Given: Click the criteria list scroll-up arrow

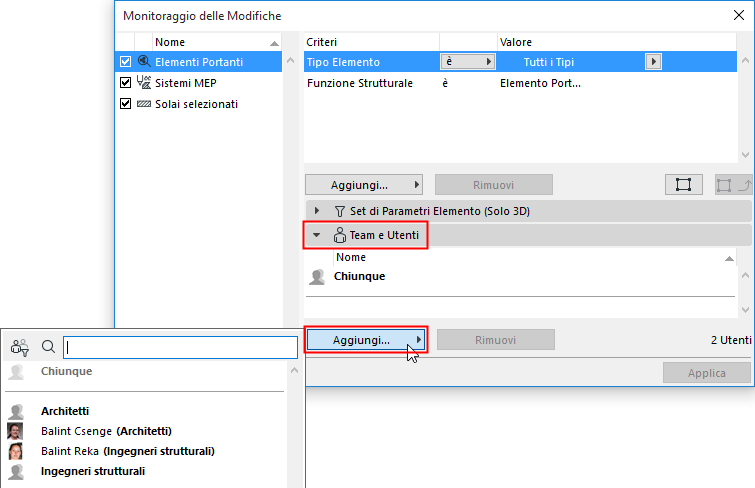Looking at the screenshot, I should click(745, 61).
